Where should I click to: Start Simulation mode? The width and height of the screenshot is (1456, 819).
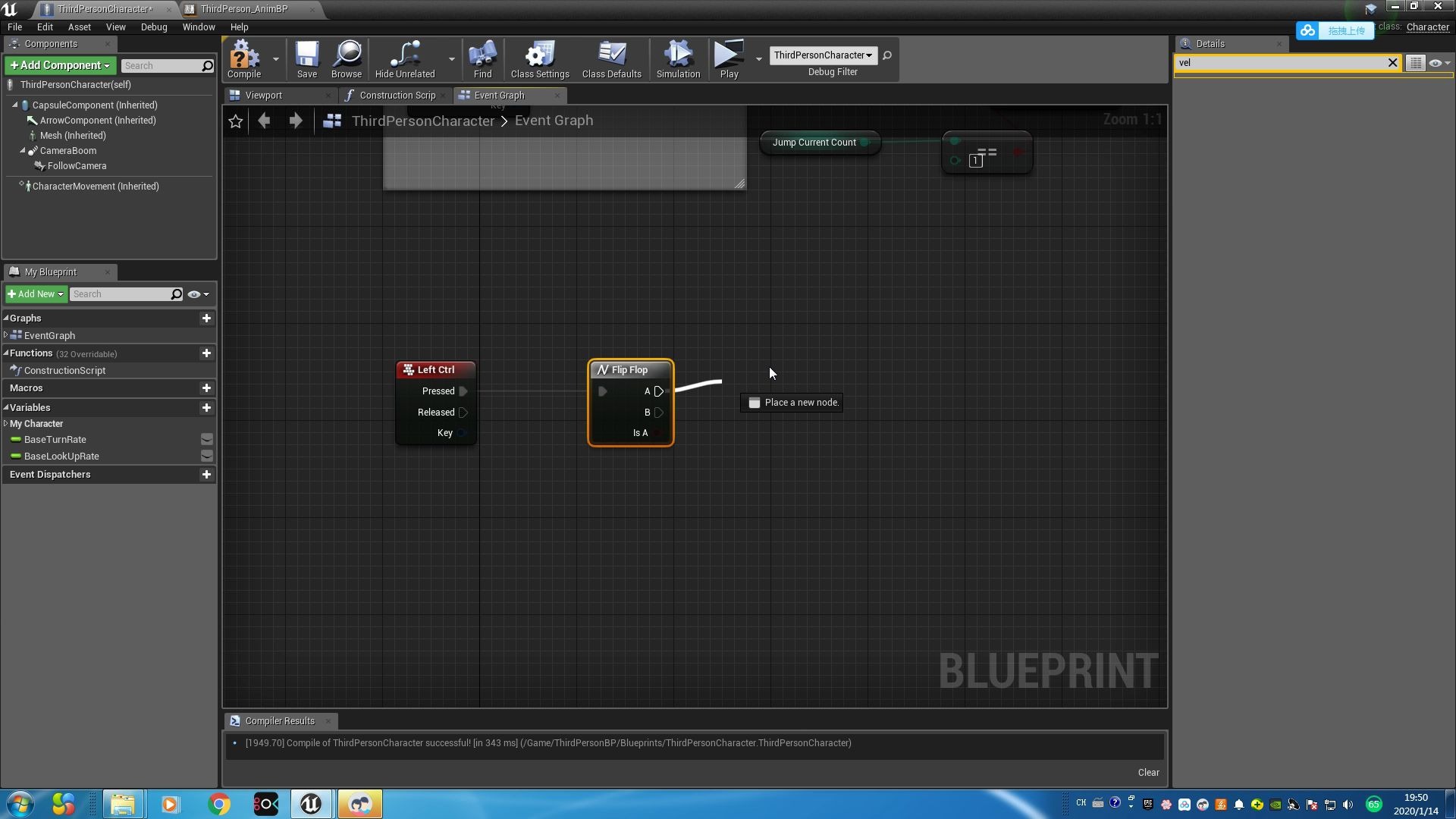point(677,59)
